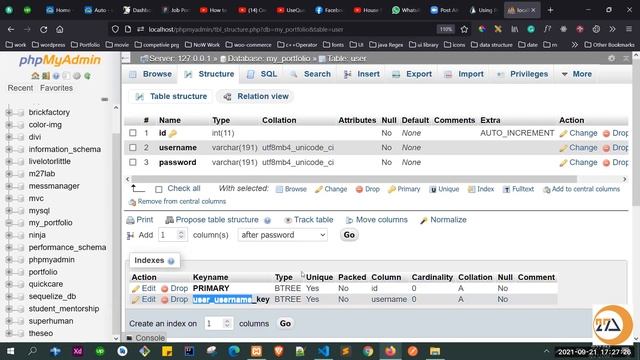
Task: Expand the mysql database node
Action: click(9, 211)
